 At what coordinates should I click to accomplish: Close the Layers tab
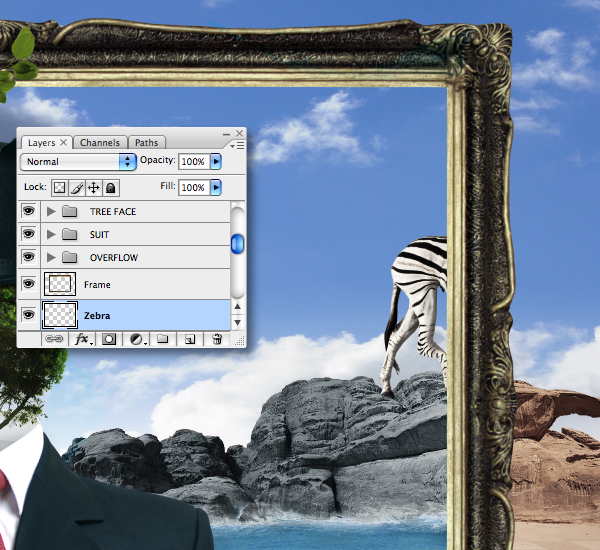[64, 142]
